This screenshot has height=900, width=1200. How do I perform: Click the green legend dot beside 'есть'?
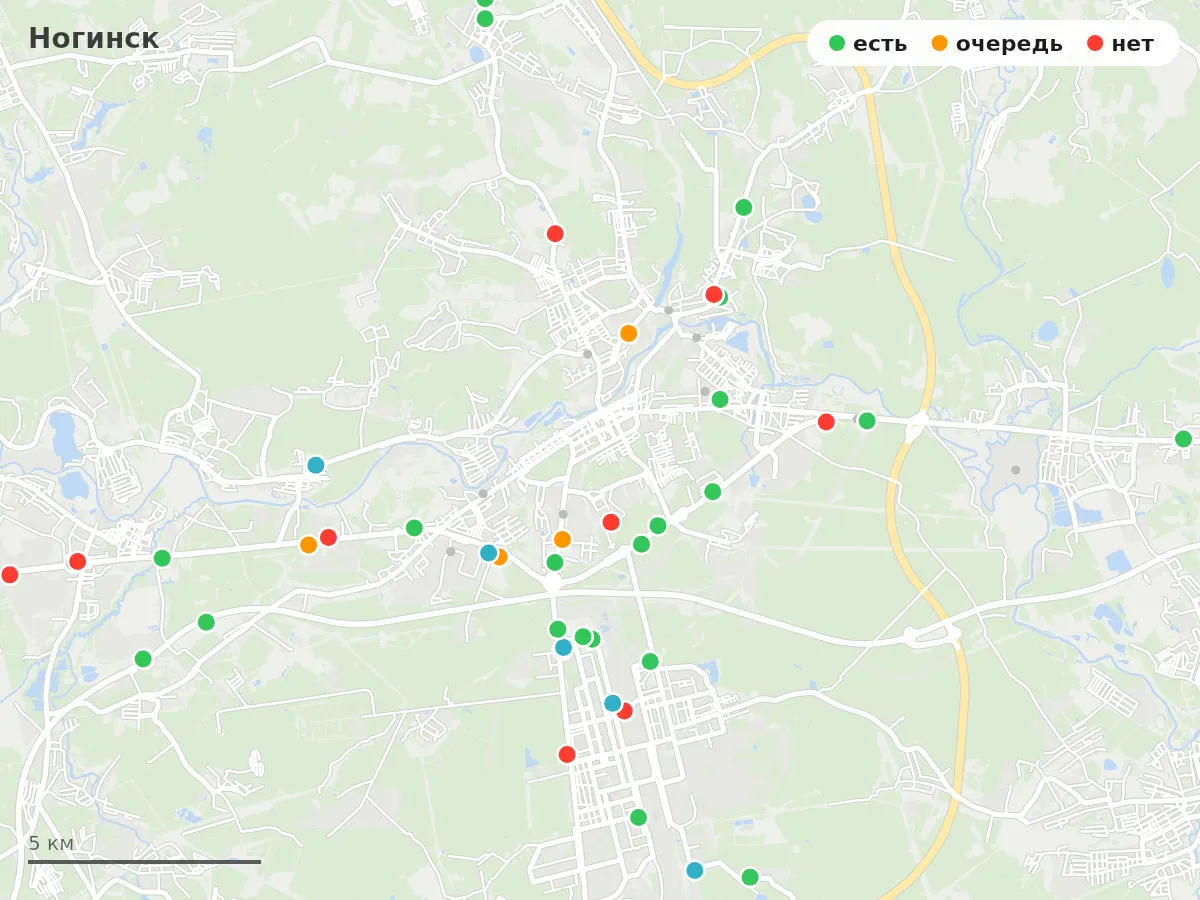[837, 43]
